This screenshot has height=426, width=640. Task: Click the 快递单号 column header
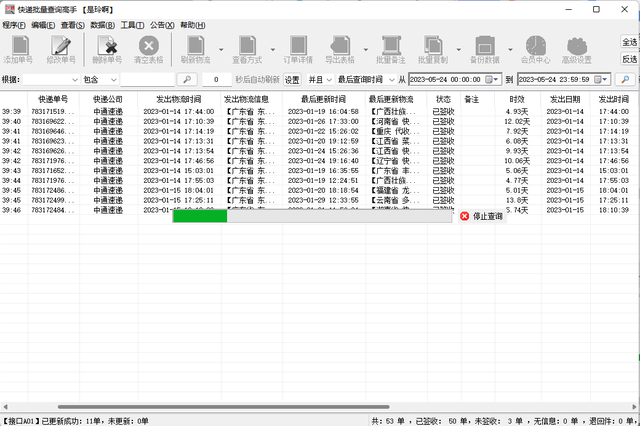coord(53,99)
